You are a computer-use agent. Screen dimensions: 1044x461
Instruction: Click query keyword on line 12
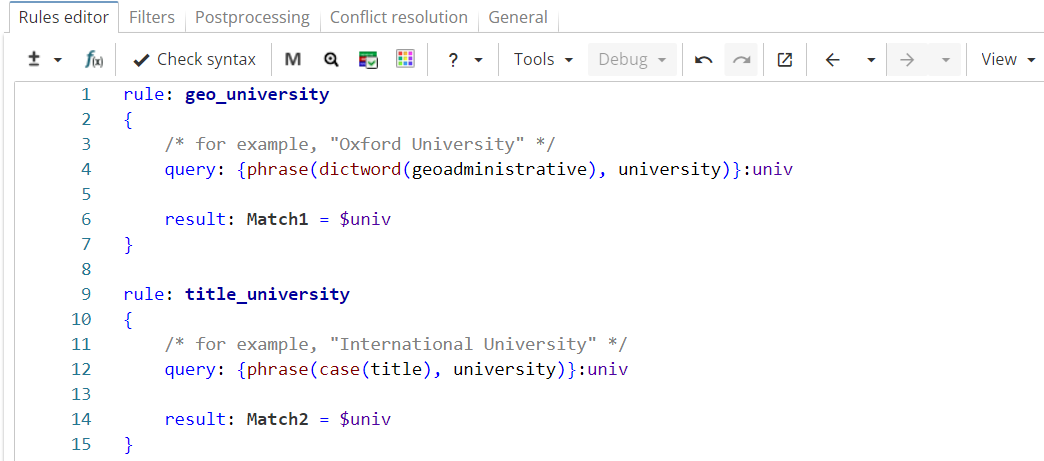tap(190, 369)
